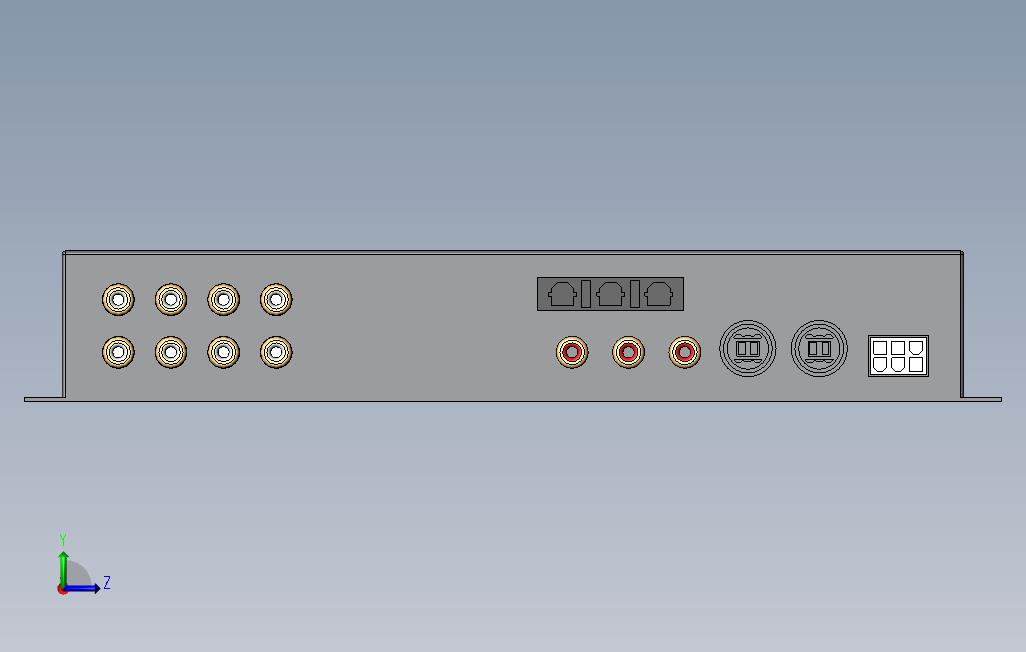This screenshot has height=652, width=1026.
Task: Select the third gold RCA jack in bottom row
Action: pyautogui.click(x=223, y=352)
